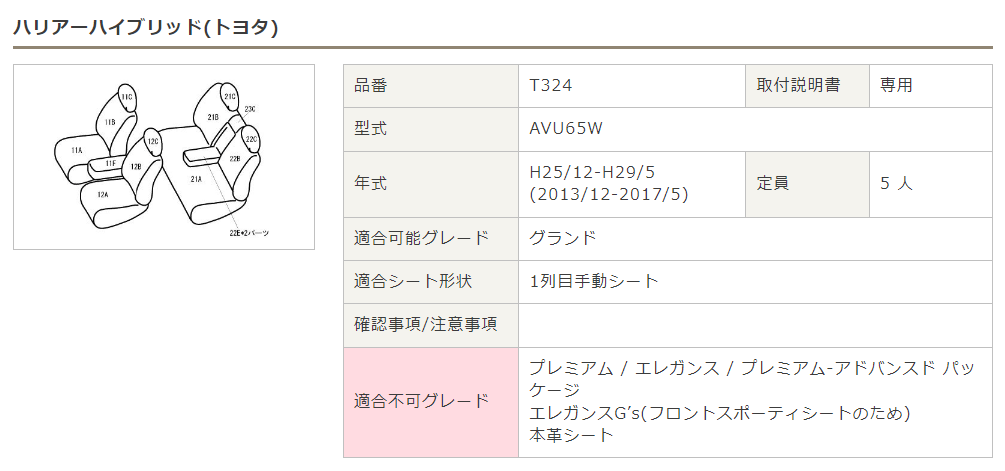Click headrest 11C in the seat diagram
1005x471 pixels.
click(x=127, y=98)
